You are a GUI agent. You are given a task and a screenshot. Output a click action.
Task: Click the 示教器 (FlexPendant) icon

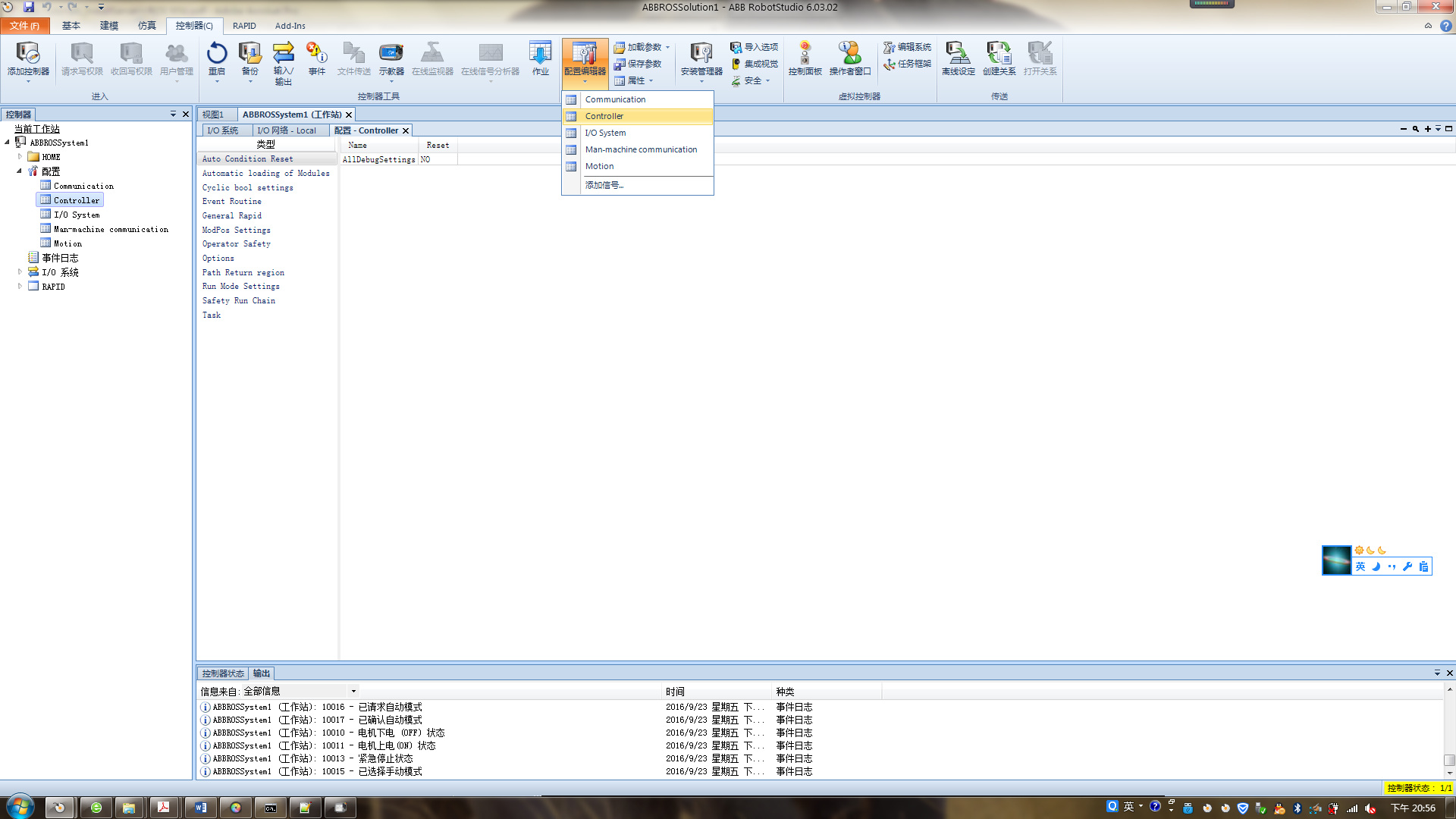pos(391,59)
